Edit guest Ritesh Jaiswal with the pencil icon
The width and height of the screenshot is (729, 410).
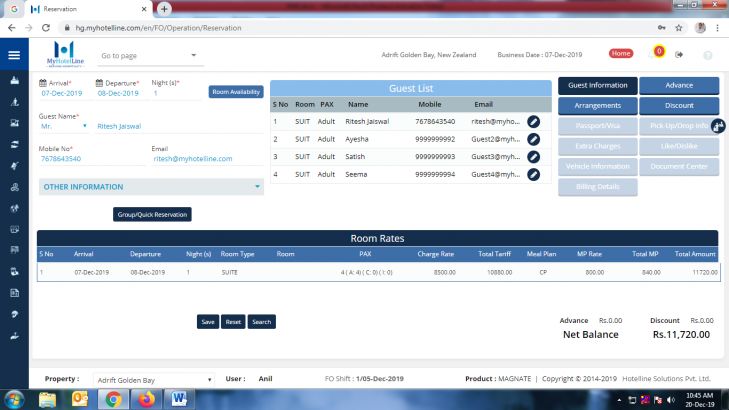click(534, 121)
